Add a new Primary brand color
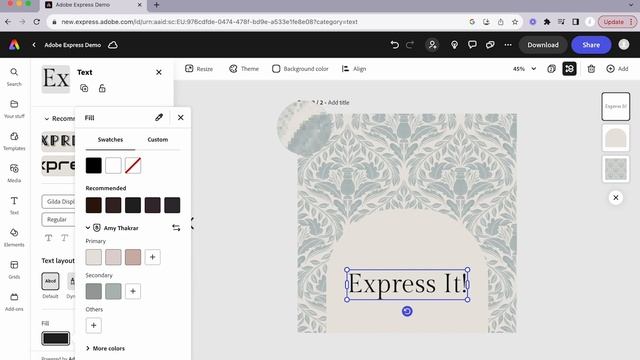The height and width of the screenshot is (360, 640). [152, 257]
